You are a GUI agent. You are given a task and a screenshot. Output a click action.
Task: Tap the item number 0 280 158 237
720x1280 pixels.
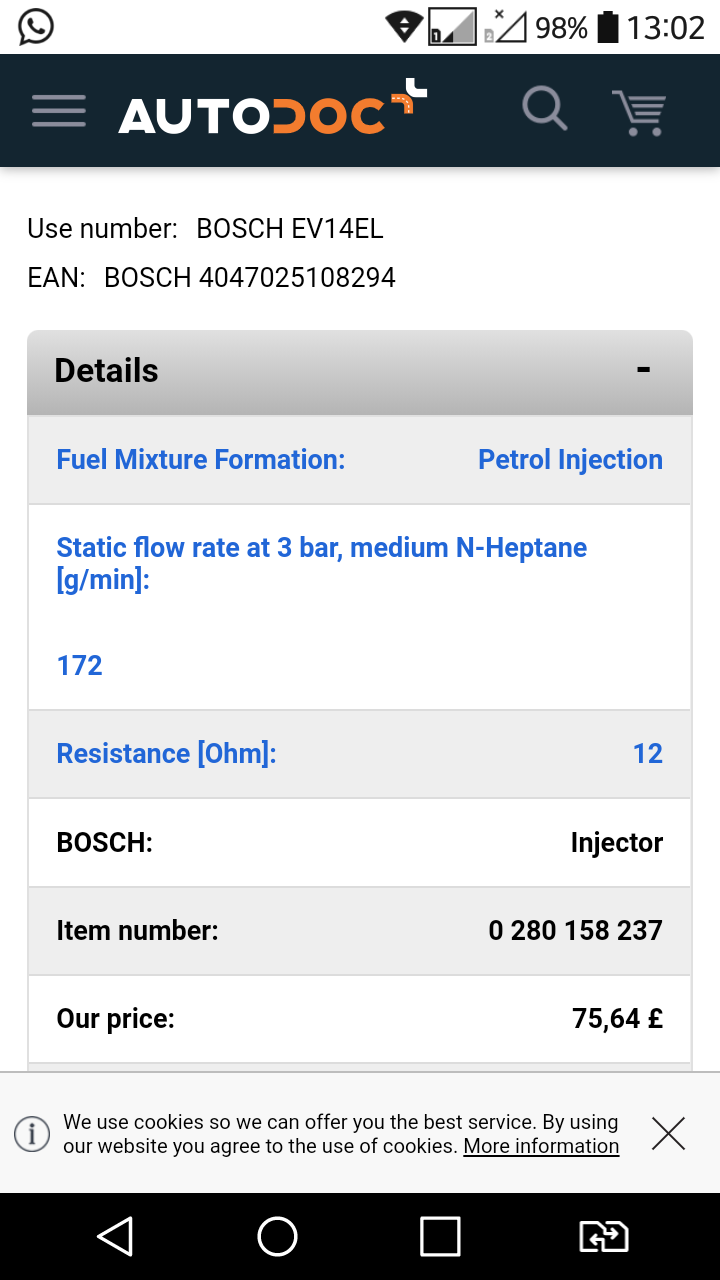point(575,931)
